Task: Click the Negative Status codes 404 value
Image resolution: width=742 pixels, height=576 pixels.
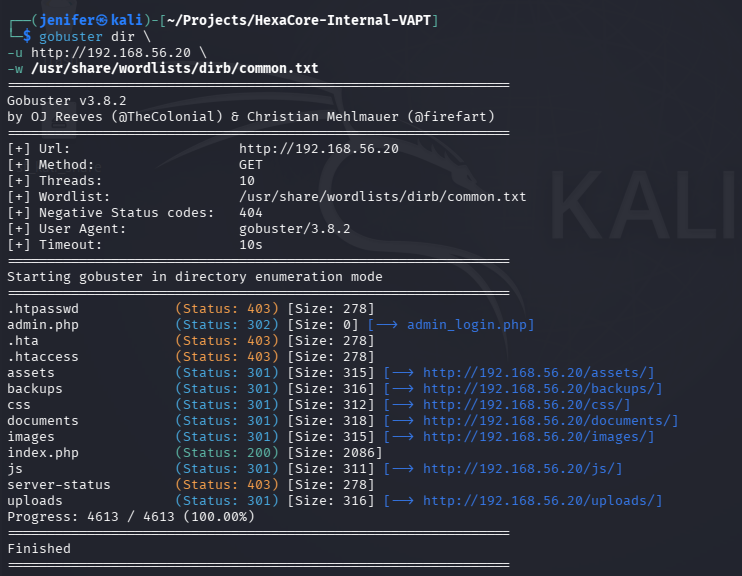Action: (251, 213)
